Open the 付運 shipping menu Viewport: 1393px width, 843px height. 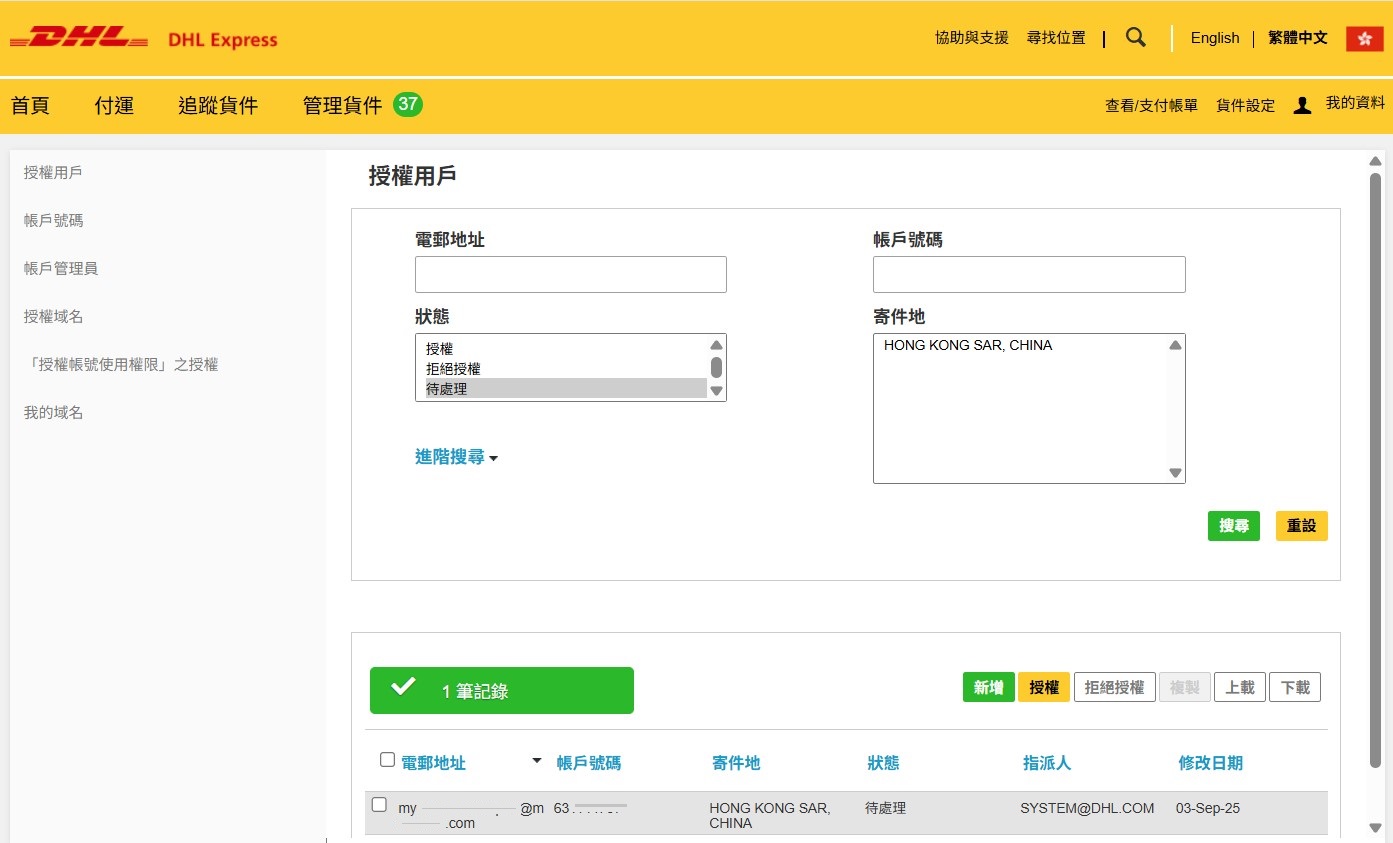tap(114, 105)
